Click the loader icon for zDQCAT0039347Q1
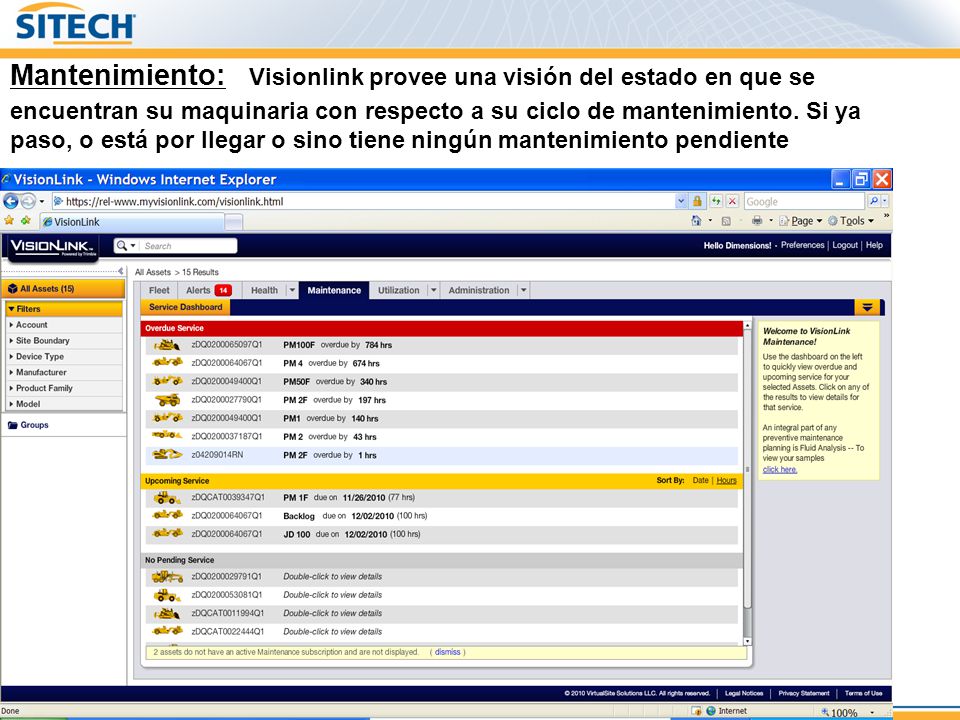 click(x=166, y=497)
